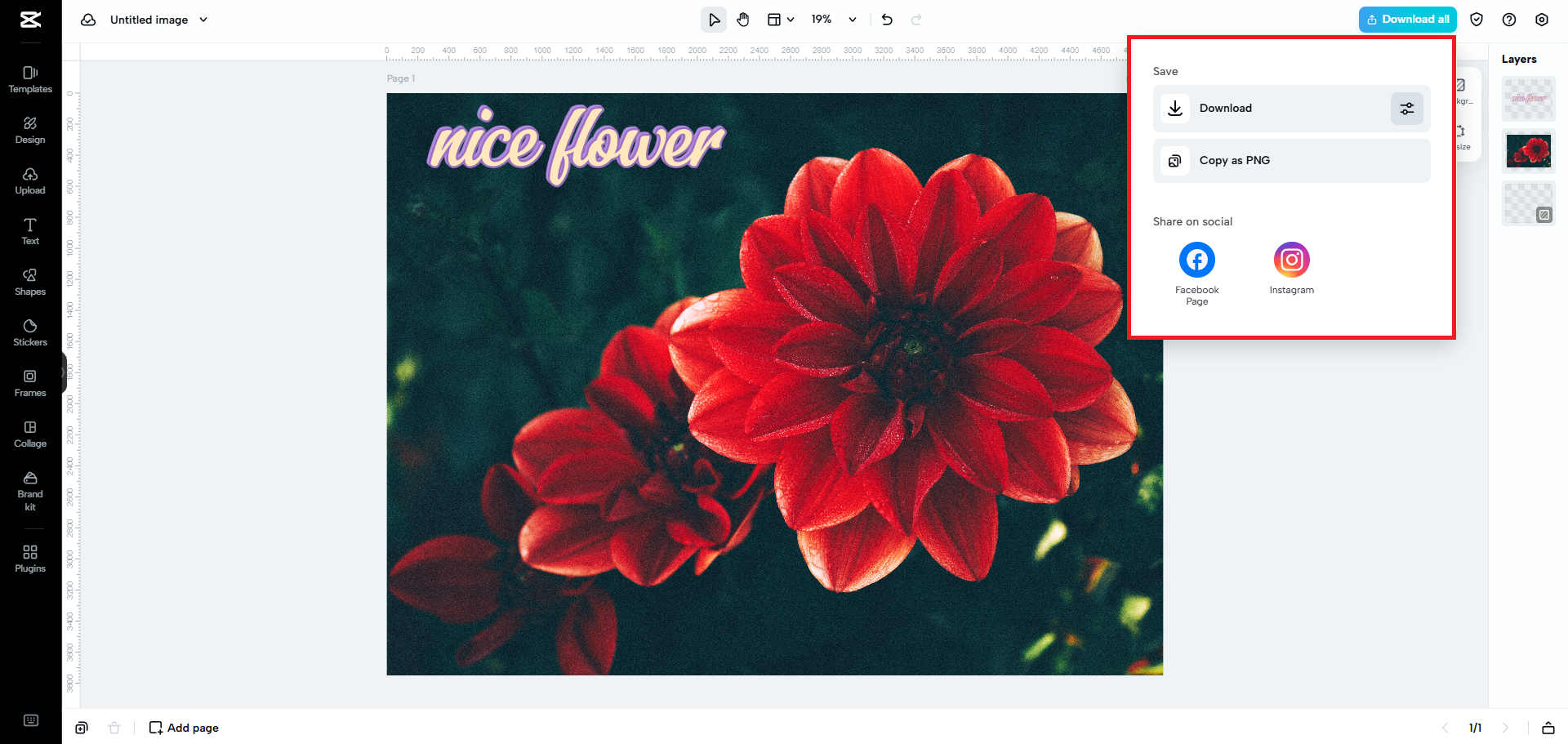The width and height of the screenshot is (1568, 744).
Task: Duplicate the current page via copy icon
Action: tap(82, 727)
